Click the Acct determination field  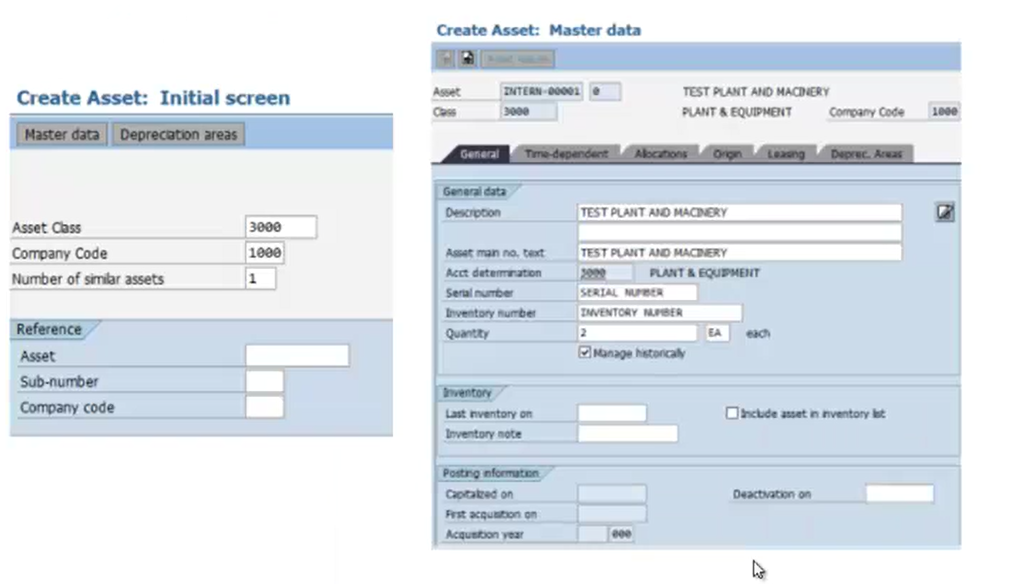(x=605, y=272)
